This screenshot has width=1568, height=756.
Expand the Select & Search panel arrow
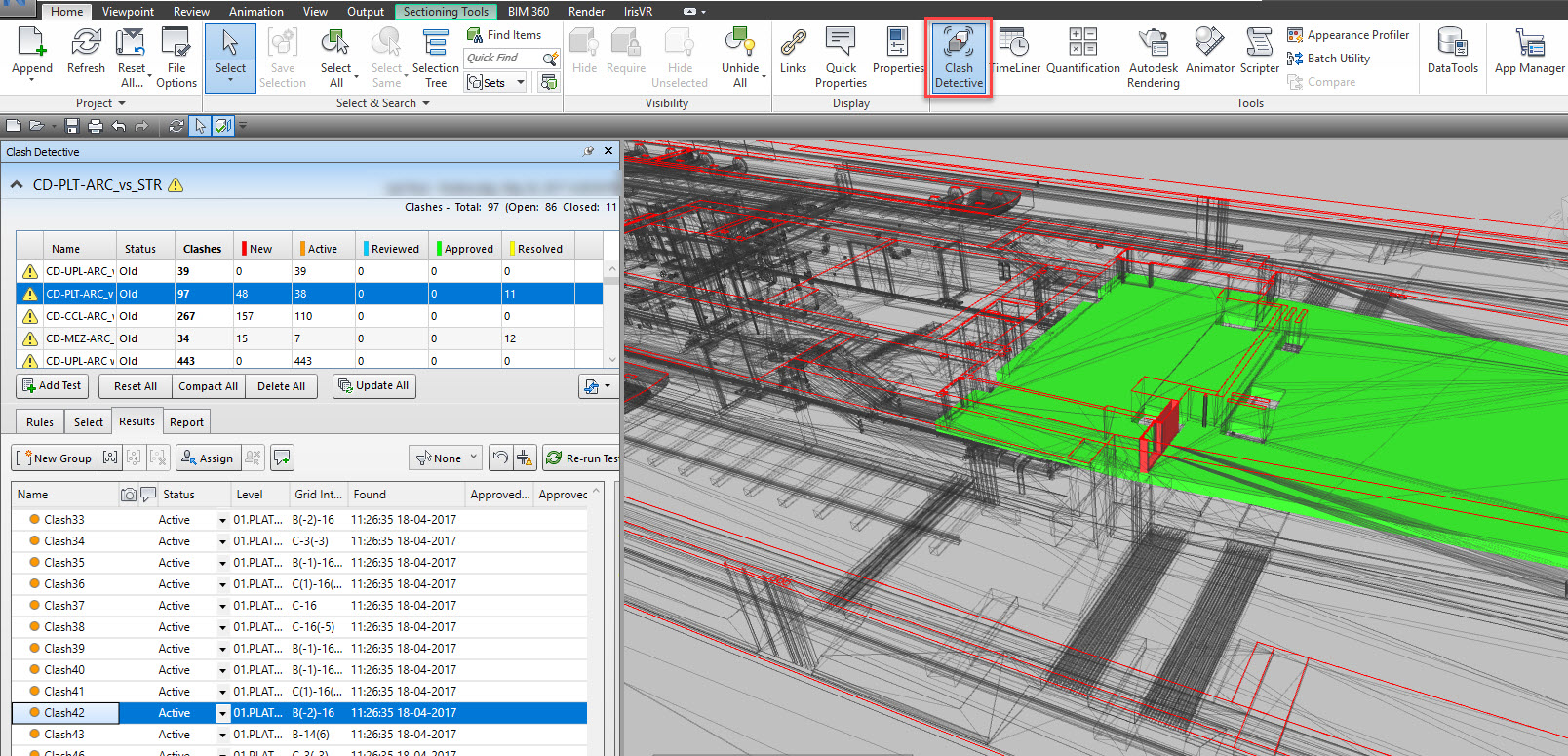pos(426,103)
